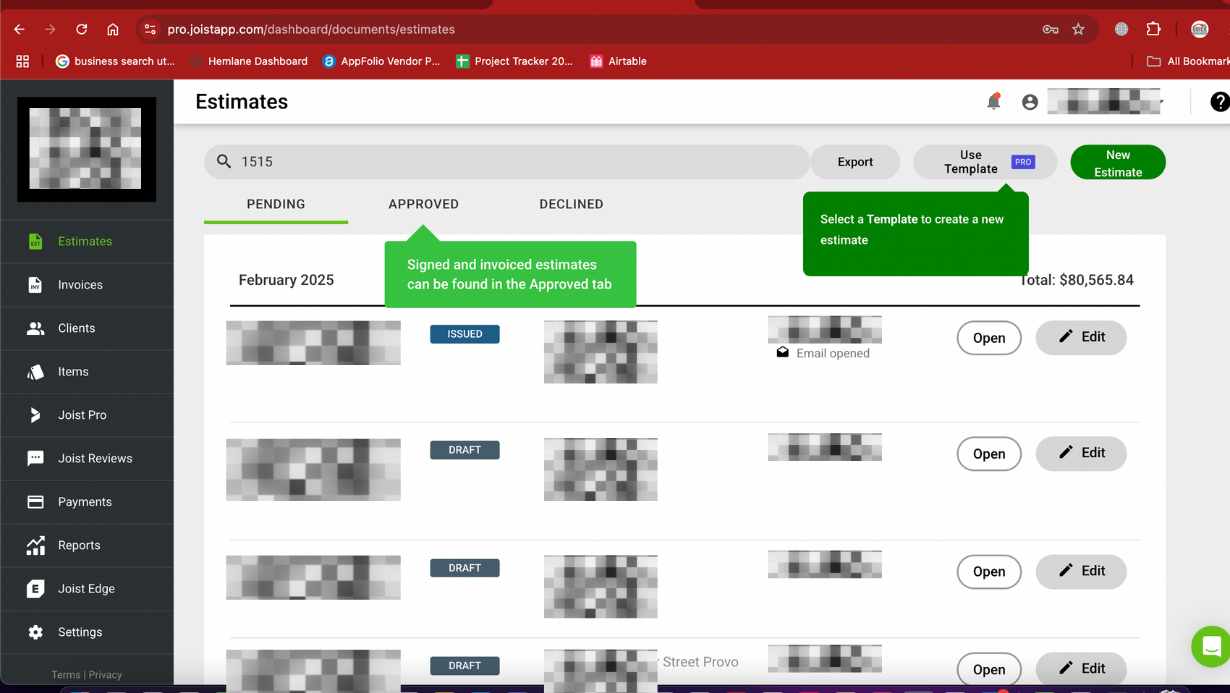Reload the page with refresh icon
This screenshot has width=1230, height=693.
tap(81, 29)
